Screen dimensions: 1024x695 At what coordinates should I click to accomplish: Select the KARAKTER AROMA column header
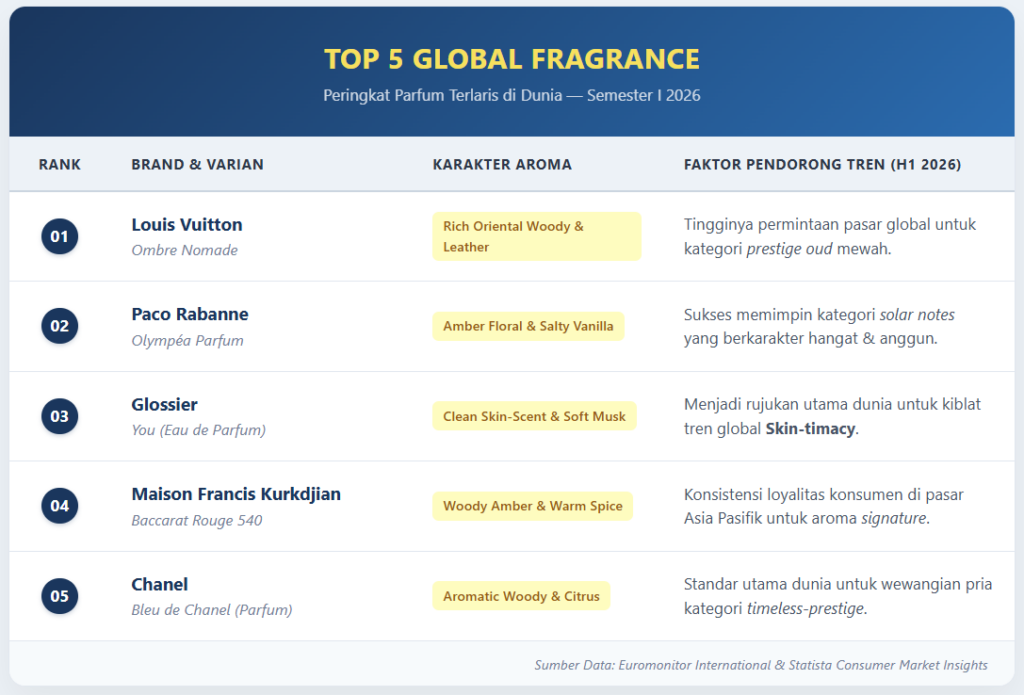coord(502,165)
